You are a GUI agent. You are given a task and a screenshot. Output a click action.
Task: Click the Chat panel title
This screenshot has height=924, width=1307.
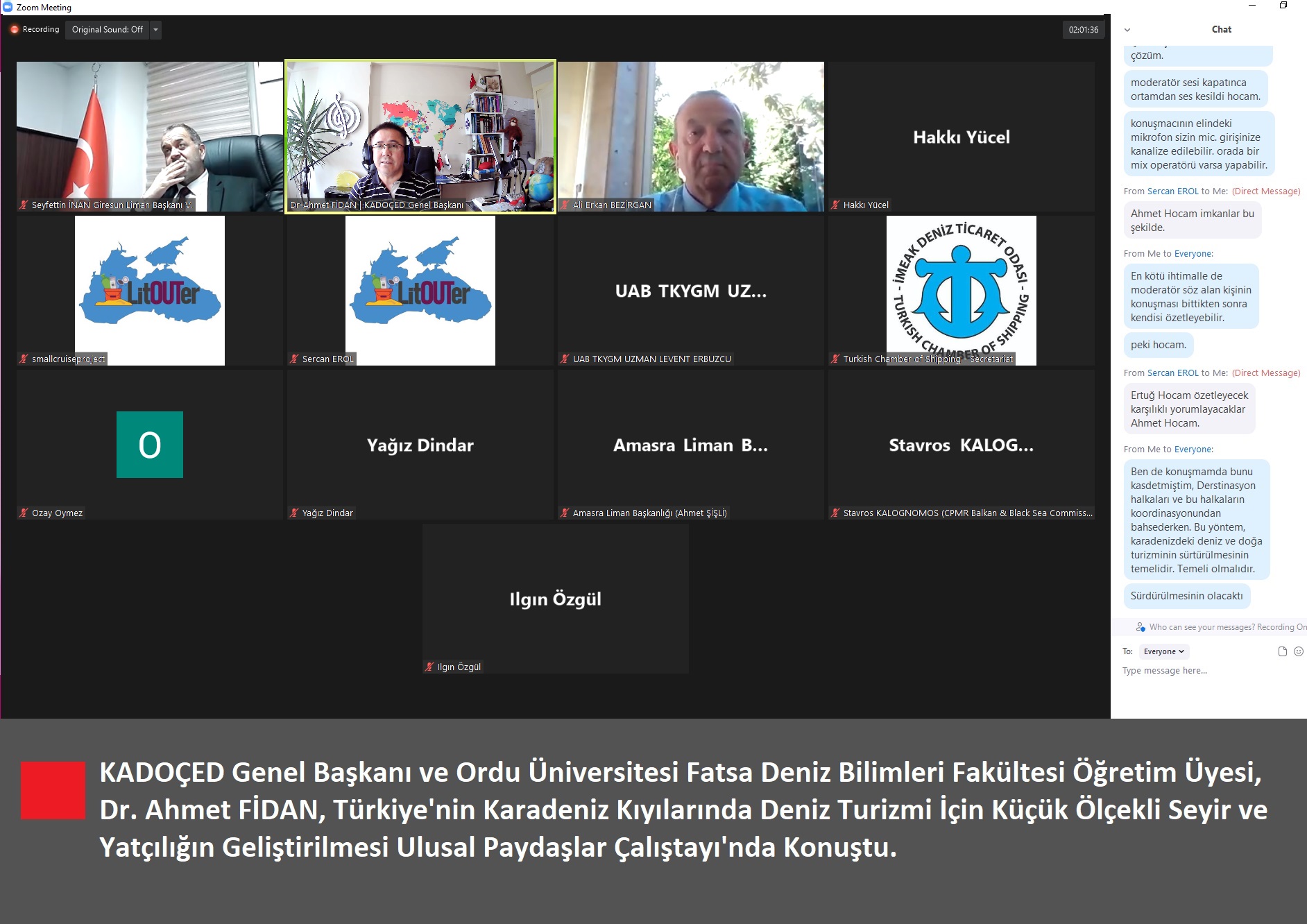coord(1221,29)
